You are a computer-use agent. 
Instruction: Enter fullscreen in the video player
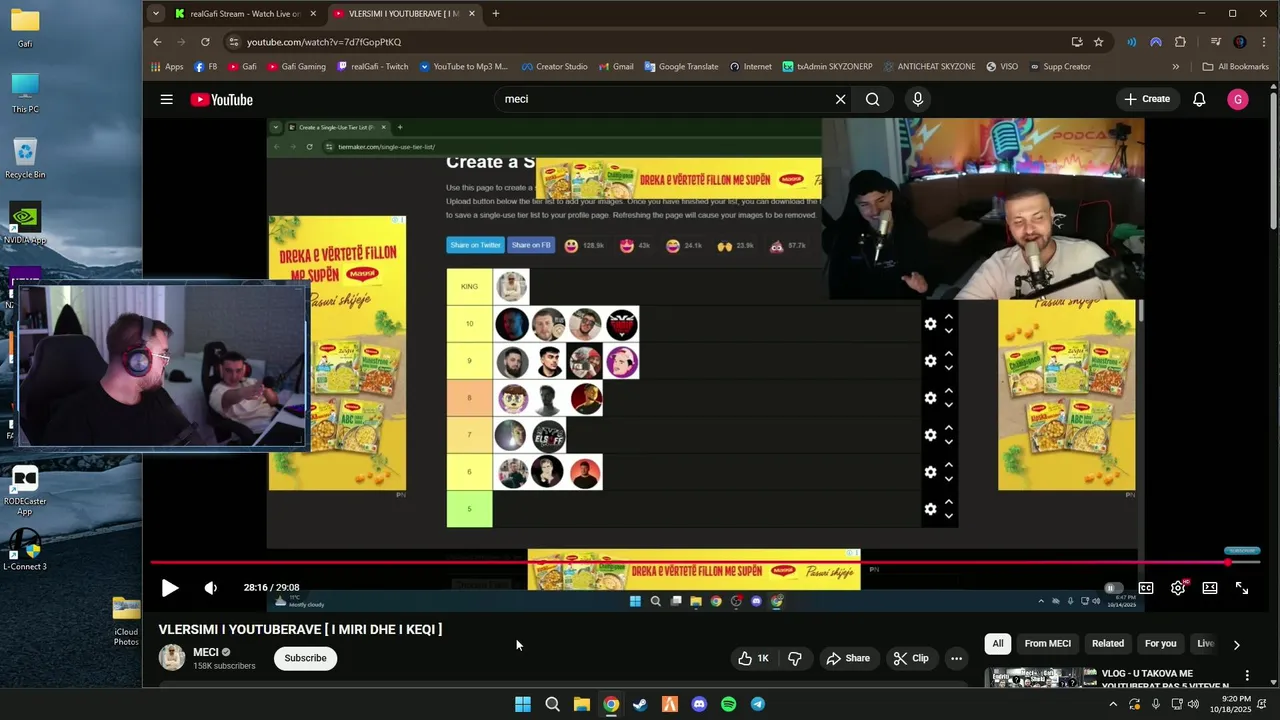pos(1242,588)
